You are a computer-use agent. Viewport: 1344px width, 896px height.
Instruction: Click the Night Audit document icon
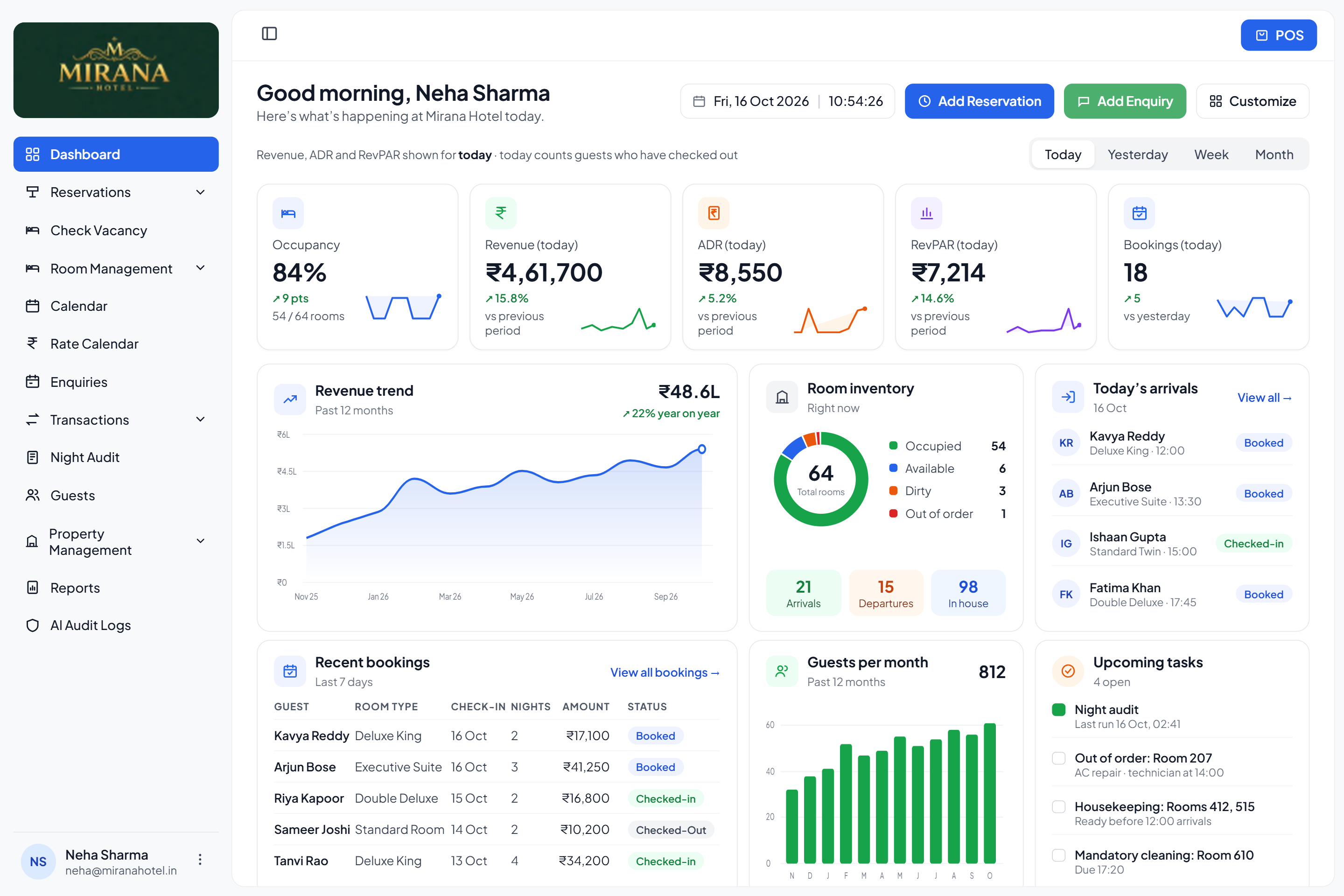click(33, 457)
